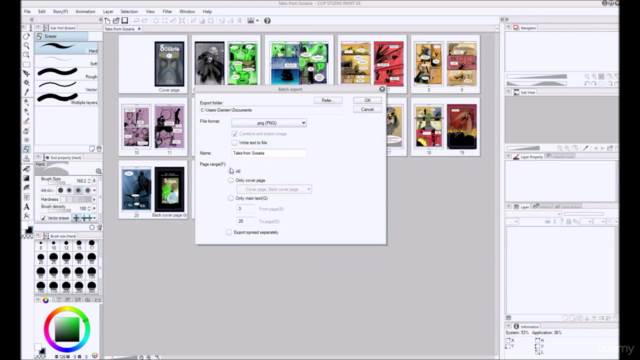
Task: Select the Gradient tool in the toolbox
Action: [x=27, y=178]
